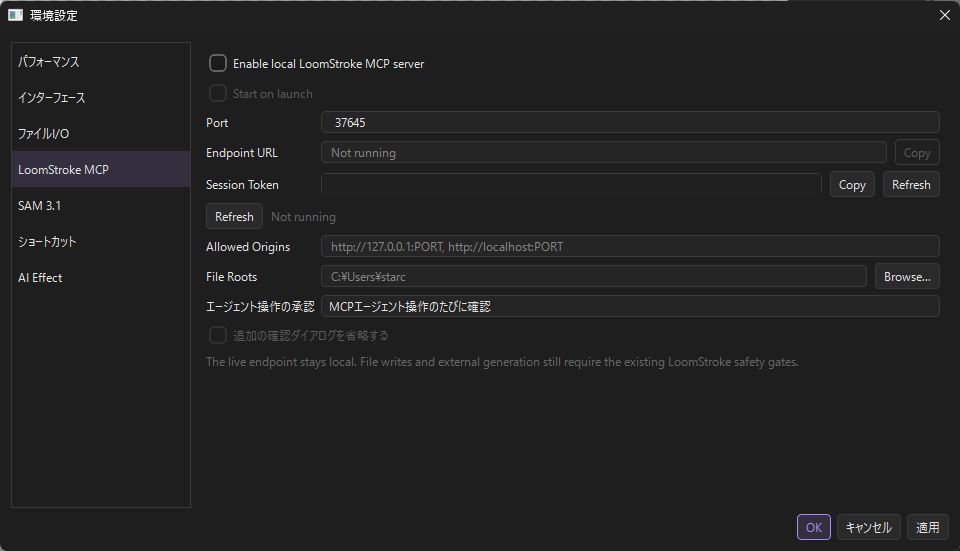Open the エージェント操作の承認 dropdown
Viewport: 960px width, 551px height.
[630, 306]
